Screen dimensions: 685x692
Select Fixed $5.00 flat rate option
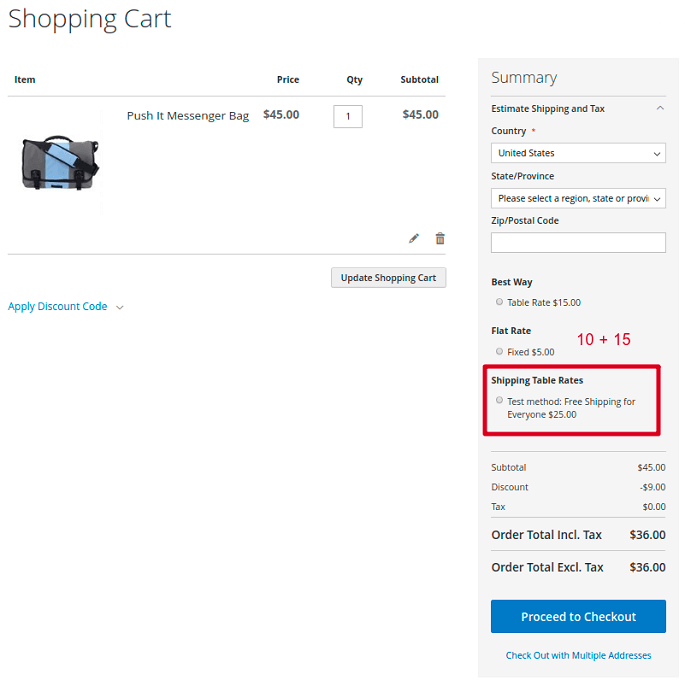click(499, 351)
